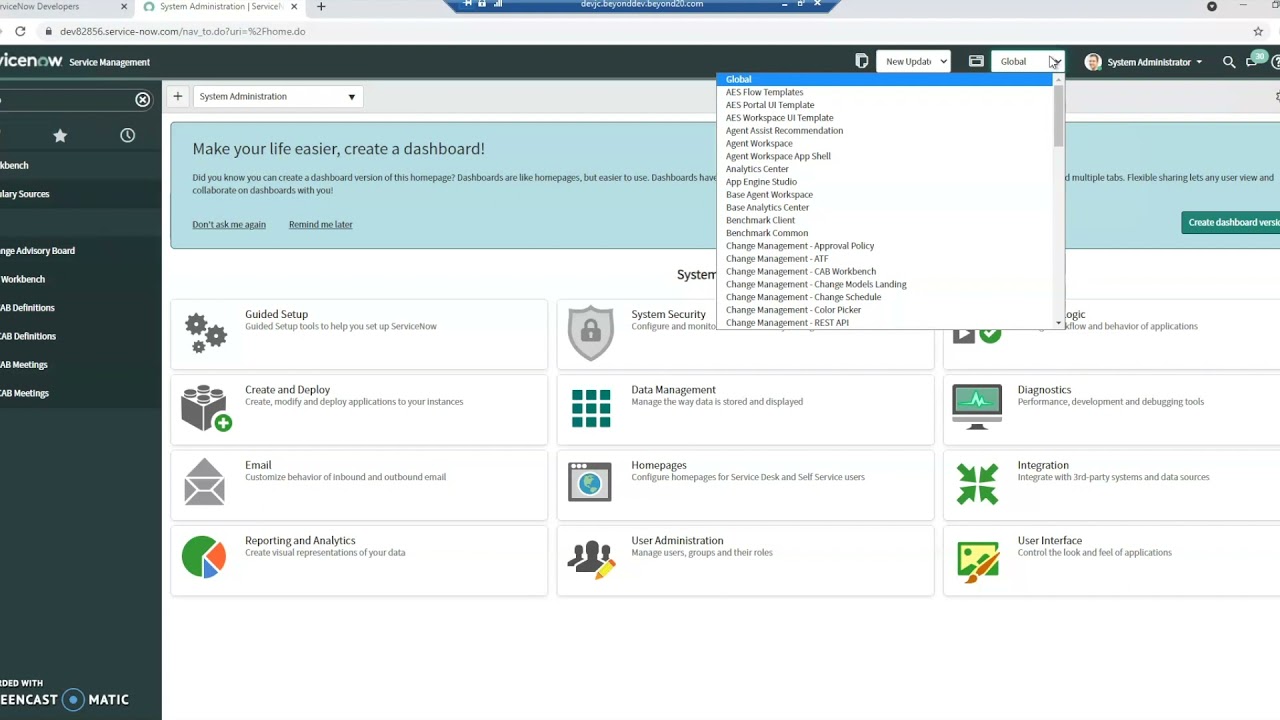This screenshot has height=720, width=1280.
Task: Open Create and Deploy blocks icon
Action: (x=206, y=408)
